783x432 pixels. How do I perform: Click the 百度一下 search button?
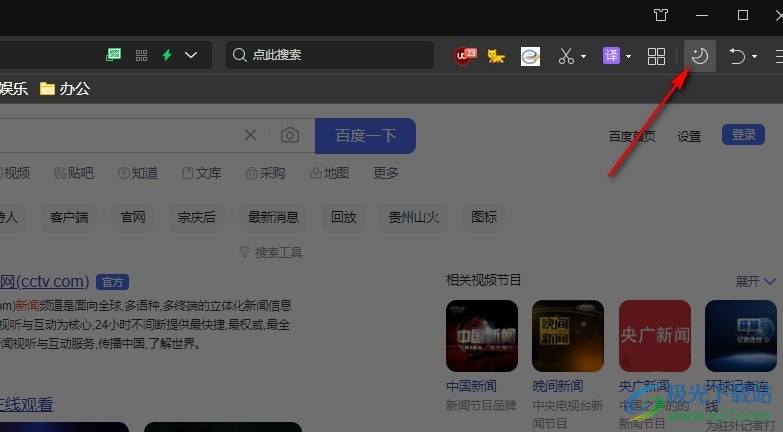pos(366,135)
